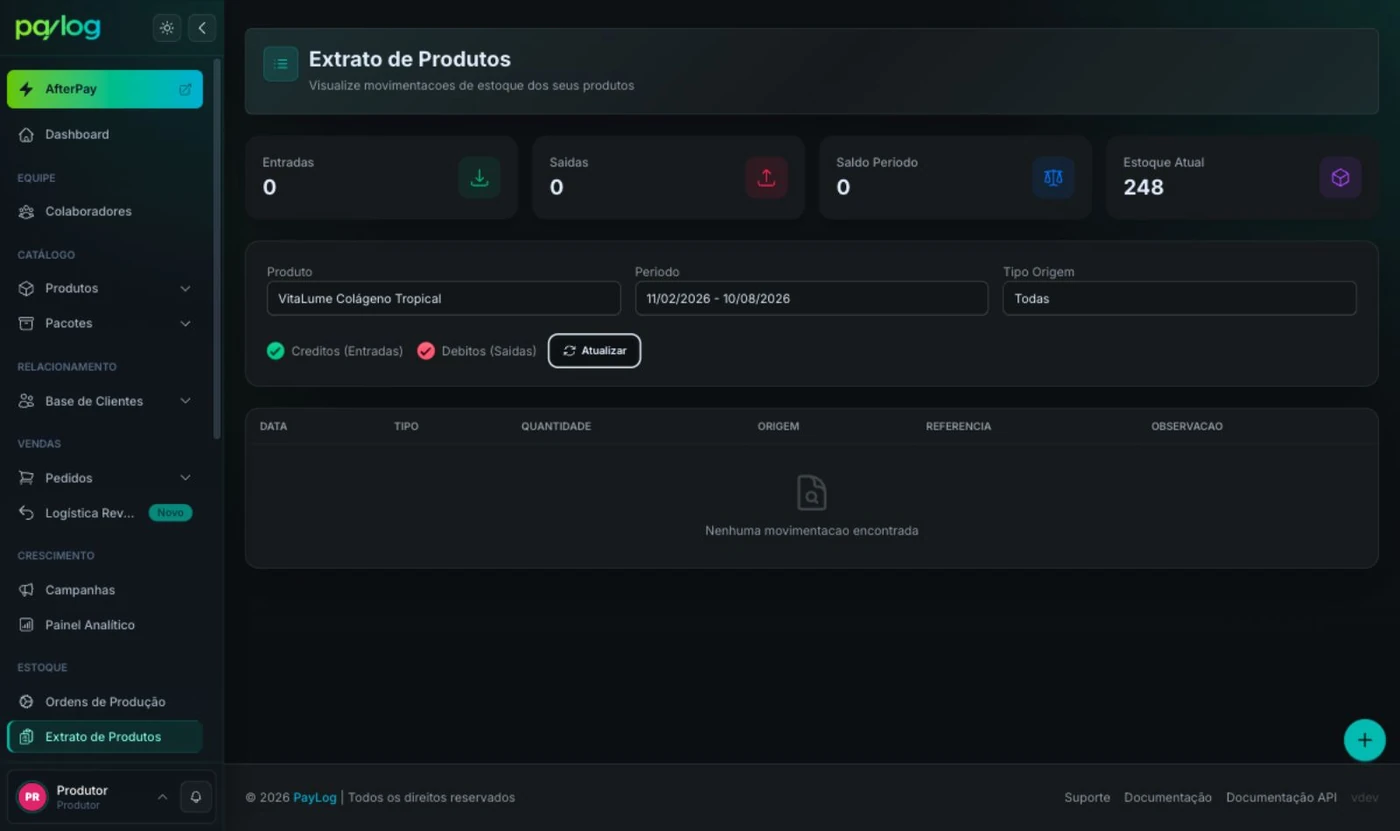The height and width of the screenshot is (831, 1400).
Task: Expand the Pacotes submenu chevron
Action: (x=185, y=323)
